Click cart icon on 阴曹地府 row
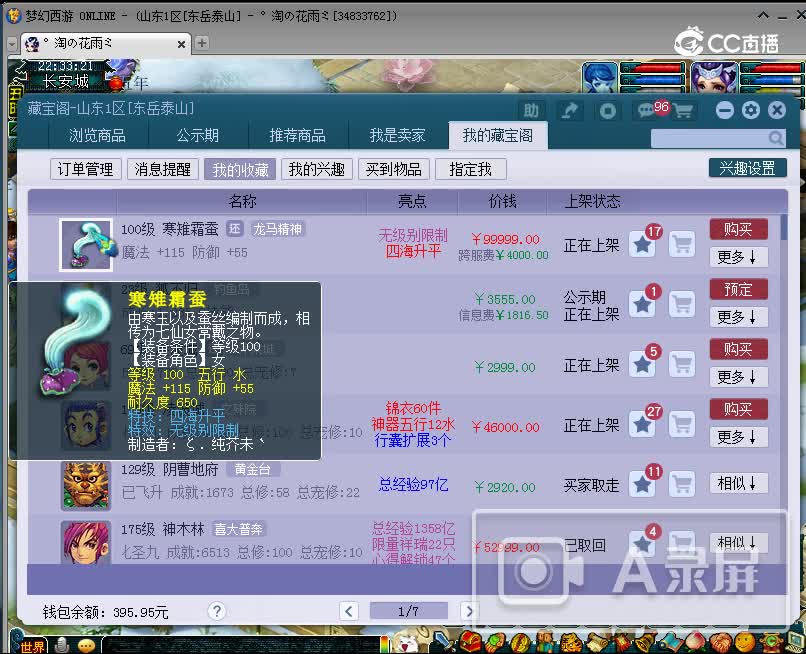This screenshot has width=806, height=654. point(682,484)
